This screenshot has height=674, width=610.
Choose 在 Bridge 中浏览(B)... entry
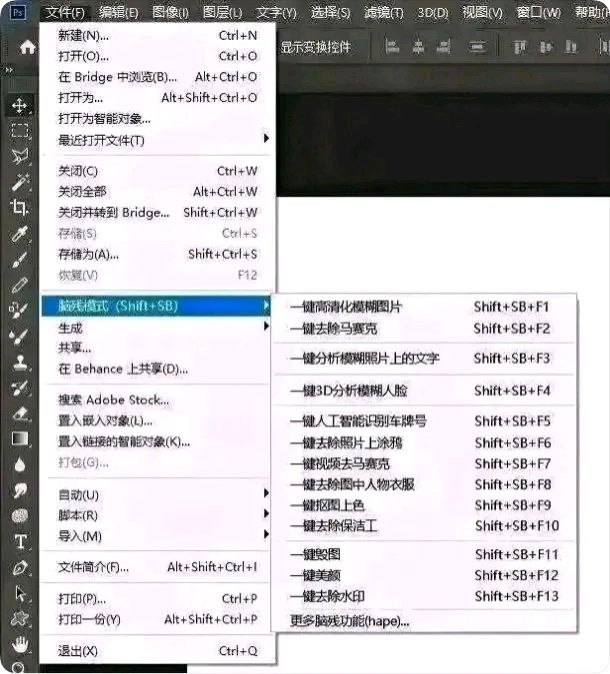[157, 77]
